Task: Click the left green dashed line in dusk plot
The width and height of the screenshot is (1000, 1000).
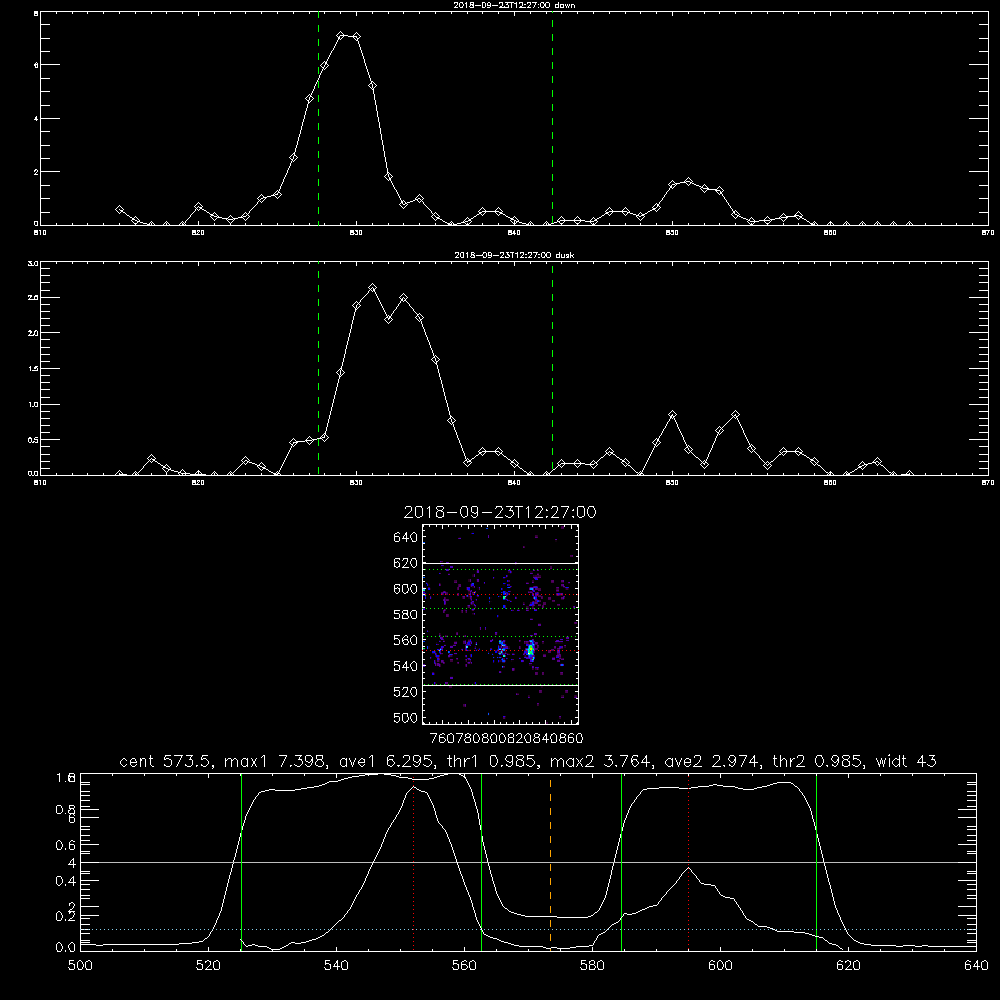Action: pos(318,368)
